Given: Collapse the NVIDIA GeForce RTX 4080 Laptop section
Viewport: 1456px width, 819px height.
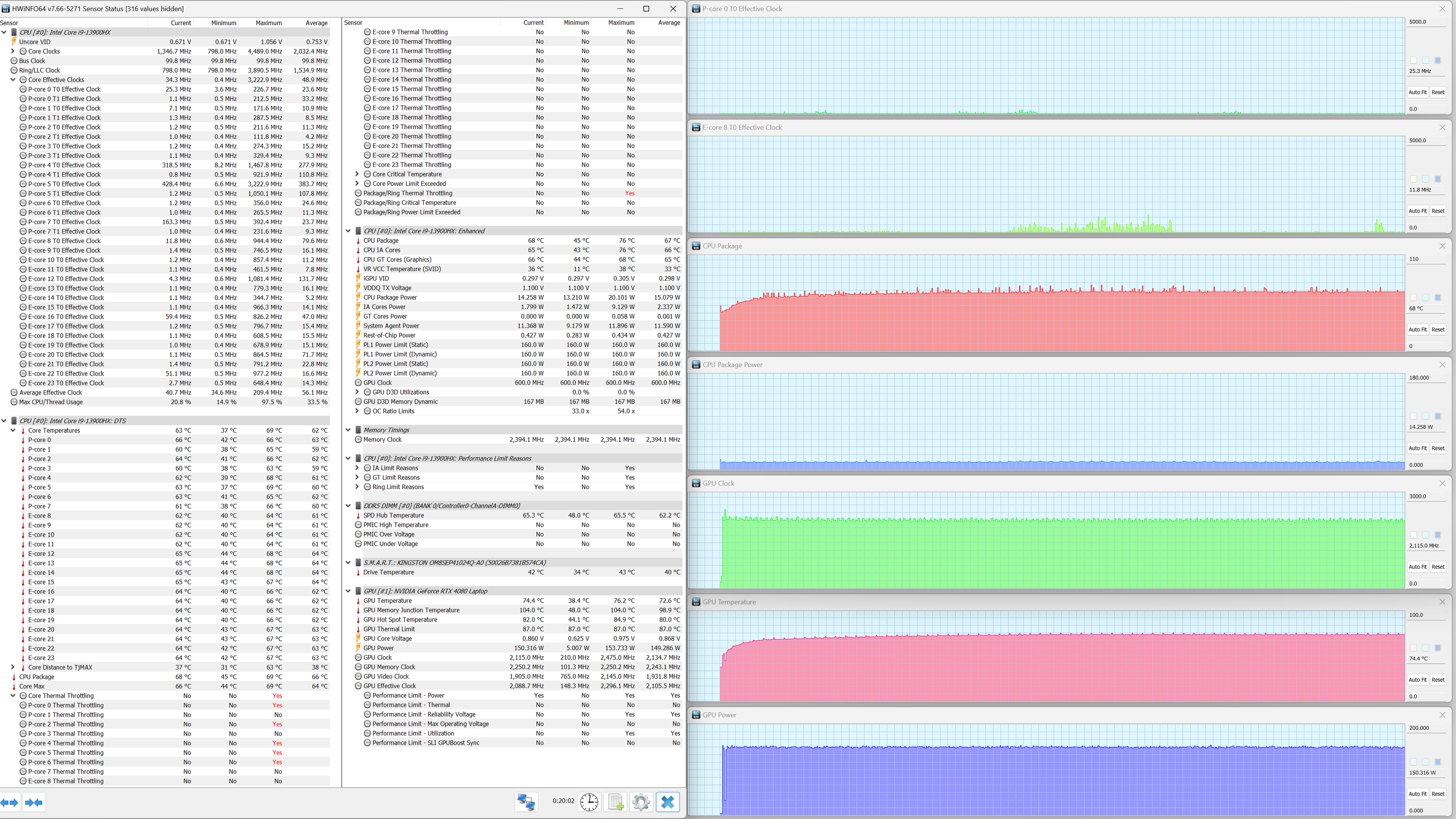Looking at the screenshot, I should (348, 590).
